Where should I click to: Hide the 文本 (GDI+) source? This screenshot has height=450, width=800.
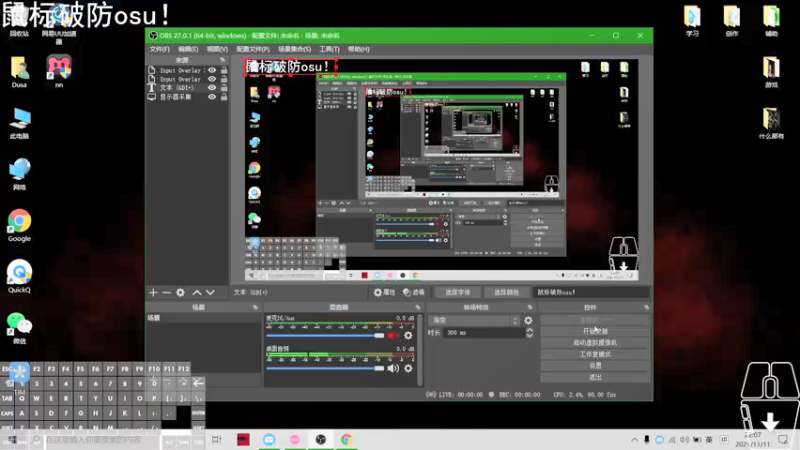[x=212, y=88]
